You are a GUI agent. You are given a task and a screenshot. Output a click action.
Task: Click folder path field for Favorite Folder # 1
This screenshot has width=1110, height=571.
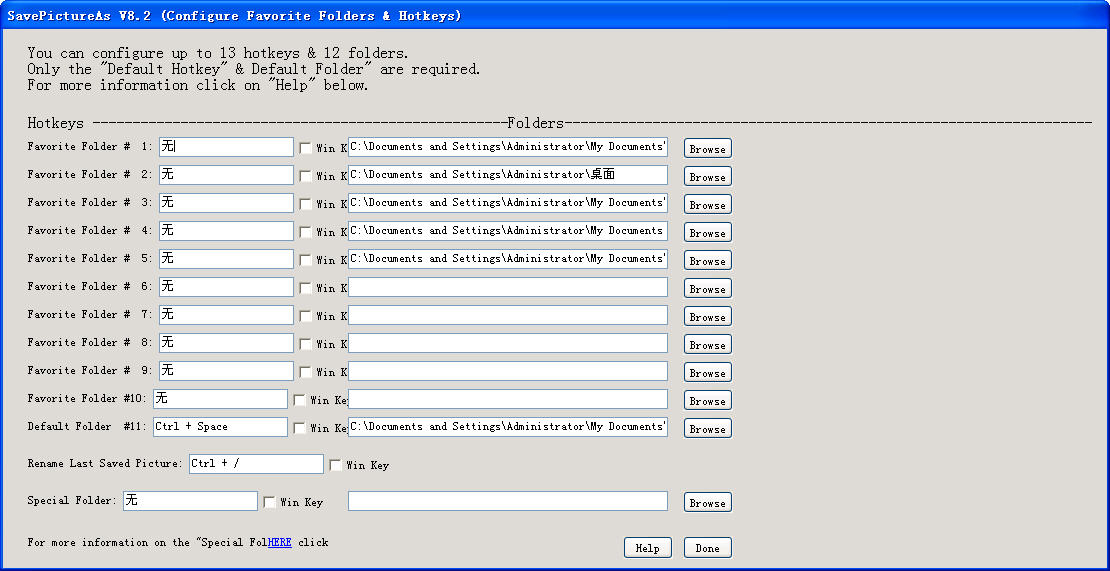[508, 147]
